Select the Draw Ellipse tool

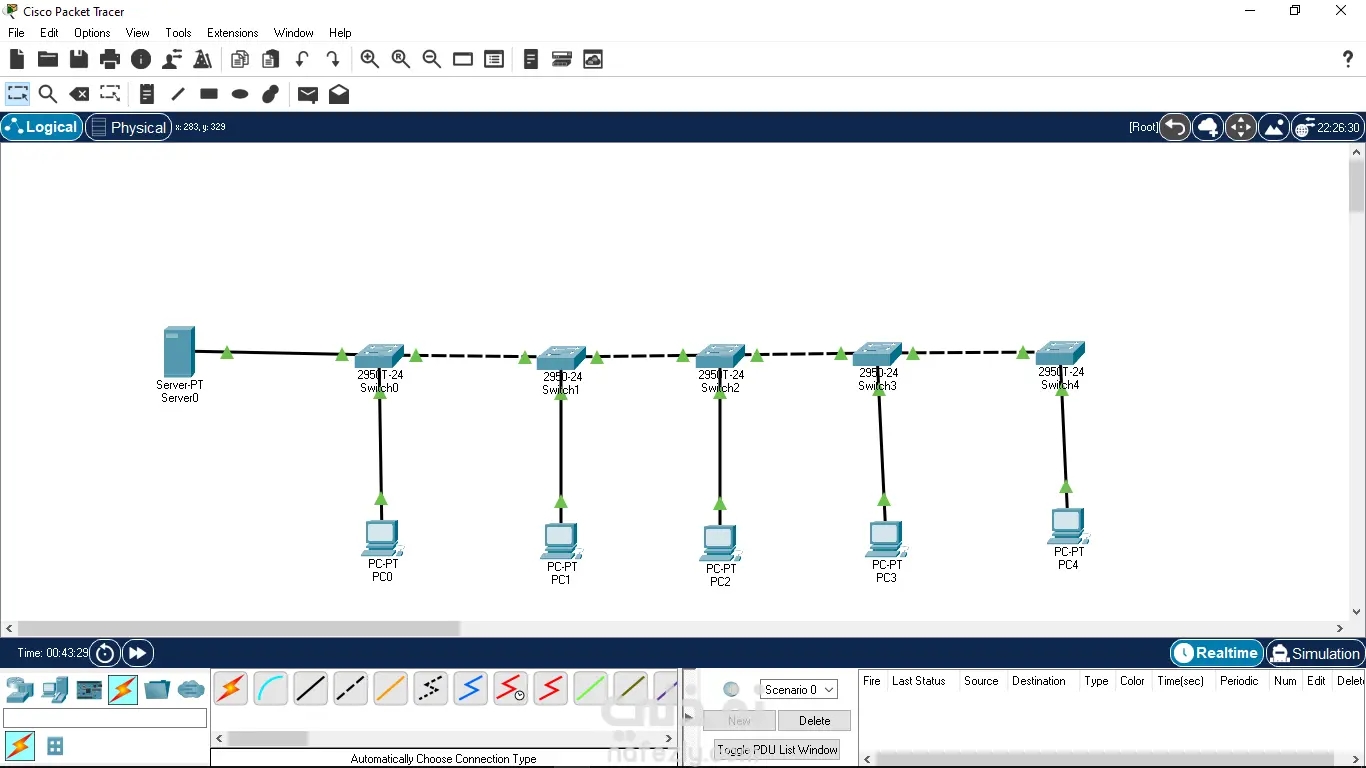[x=240, y=94]
